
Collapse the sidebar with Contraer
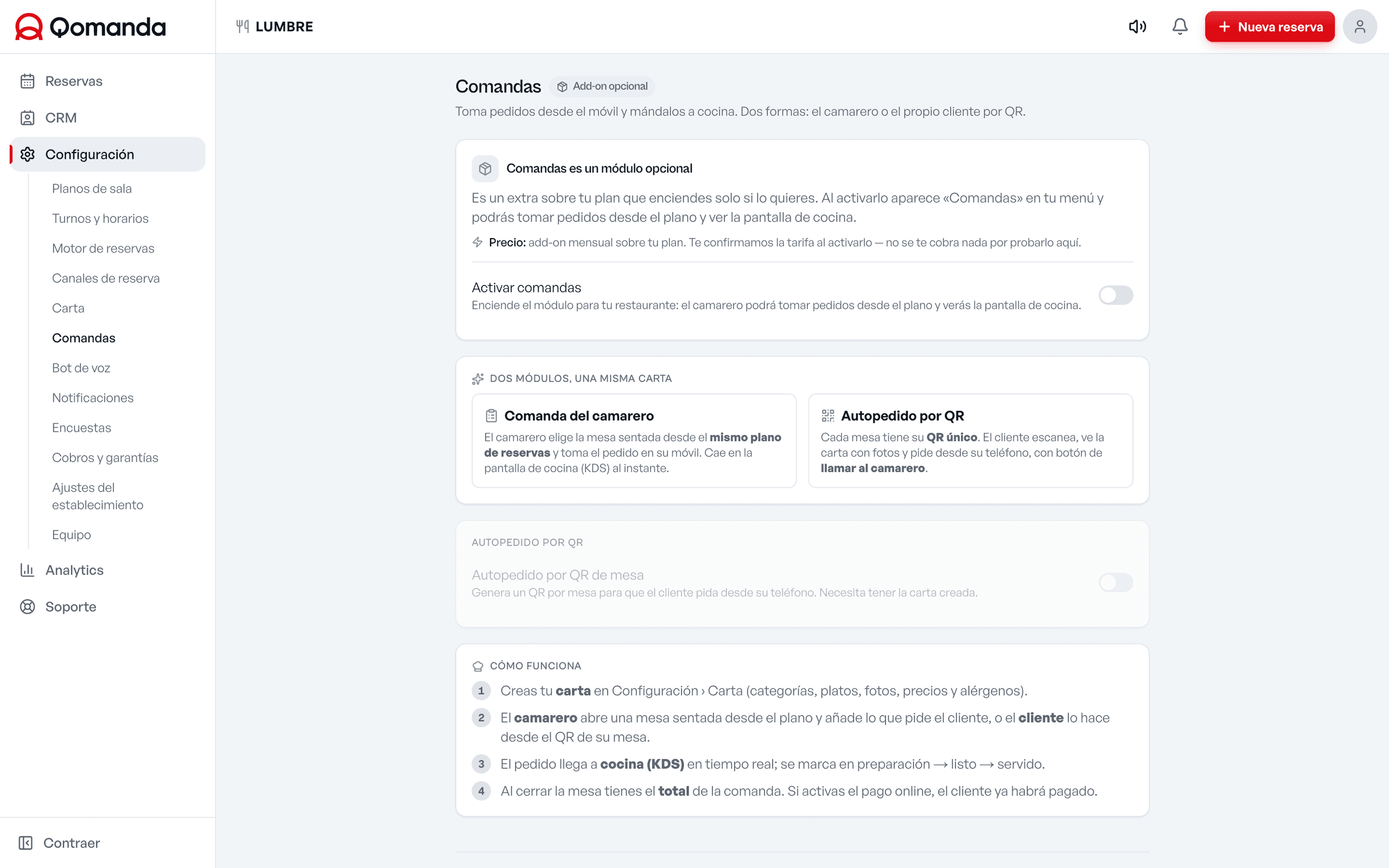[60, 843]
